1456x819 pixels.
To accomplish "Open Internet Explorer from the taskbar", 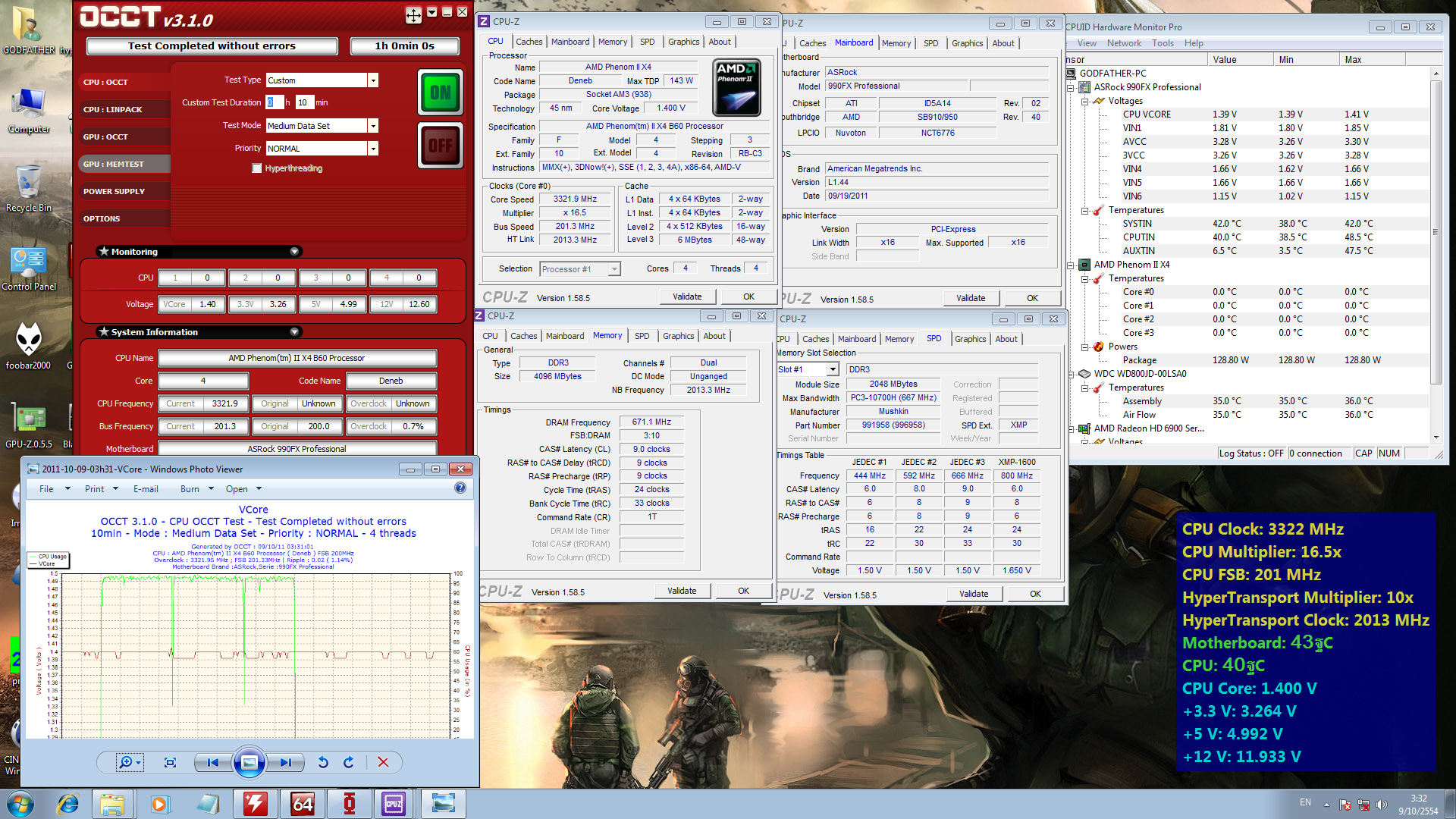I will point(68,804).
